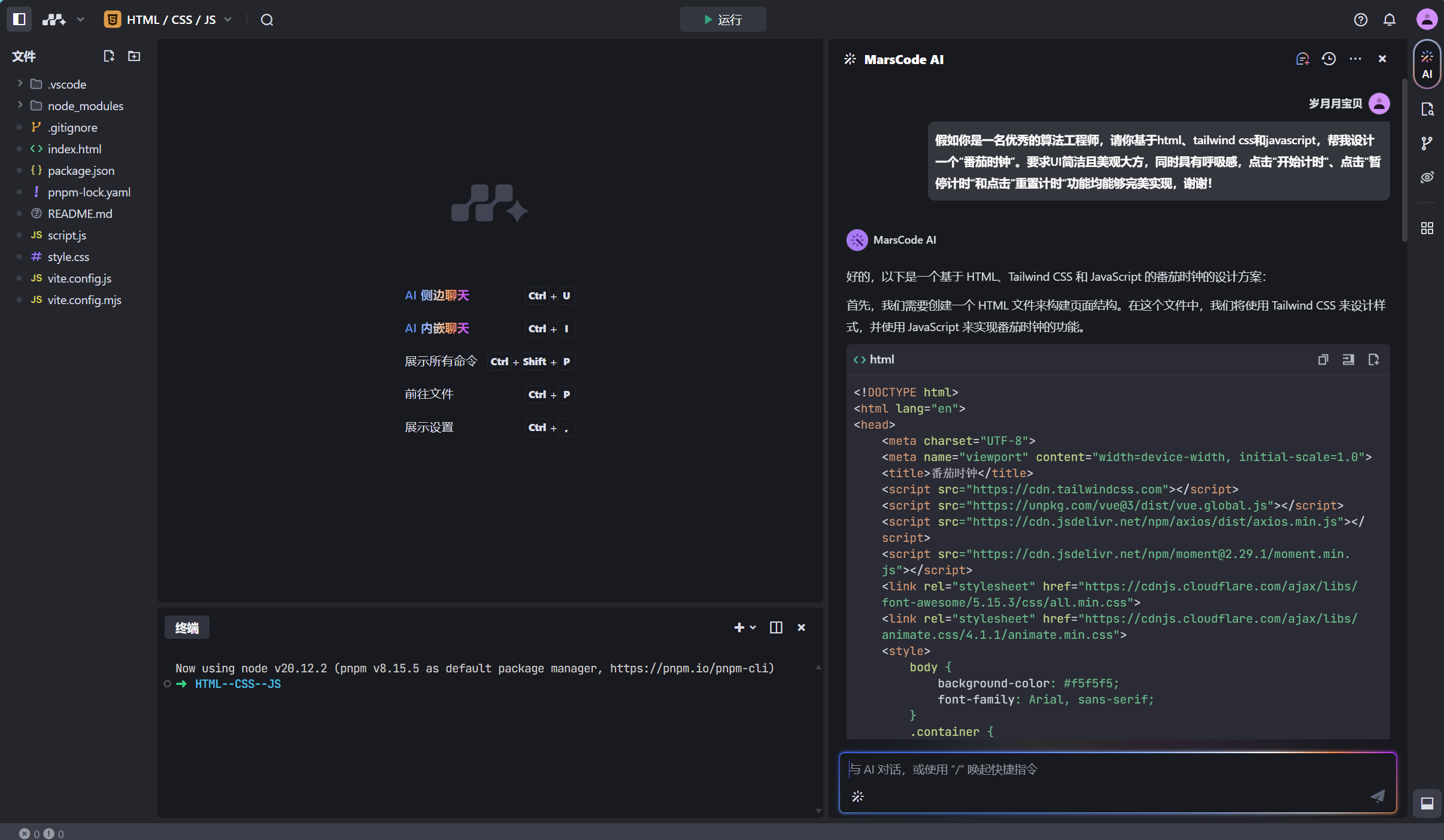Viewport: 1444px width, 840px height.
Task: Open source control branch icon
Action: (x=1427, y=143)
